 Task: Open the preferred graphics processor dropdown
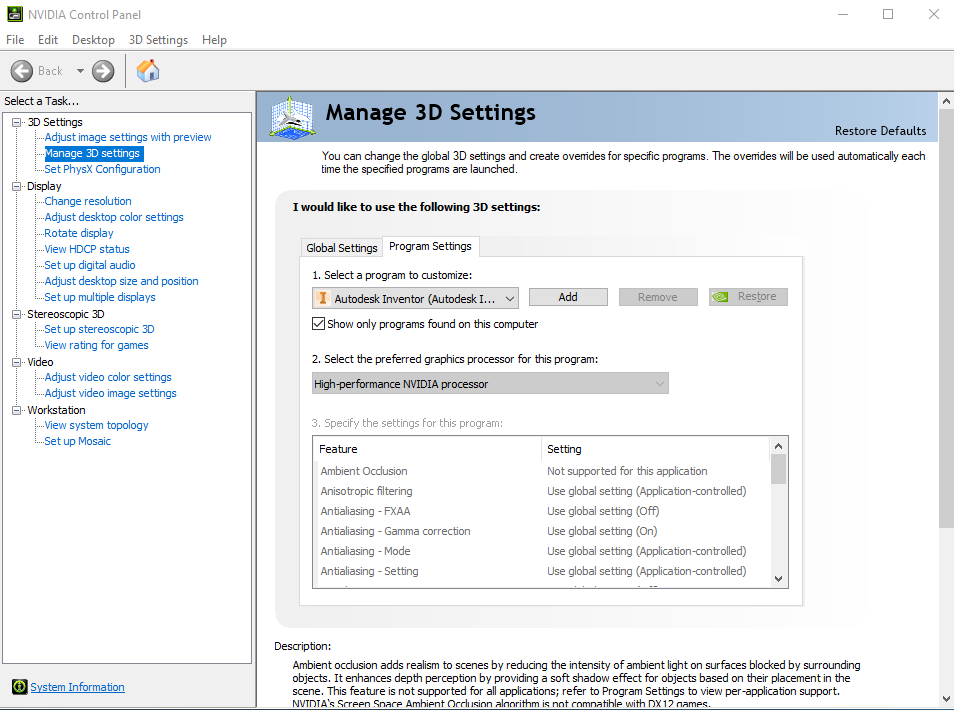coord(659,384)
